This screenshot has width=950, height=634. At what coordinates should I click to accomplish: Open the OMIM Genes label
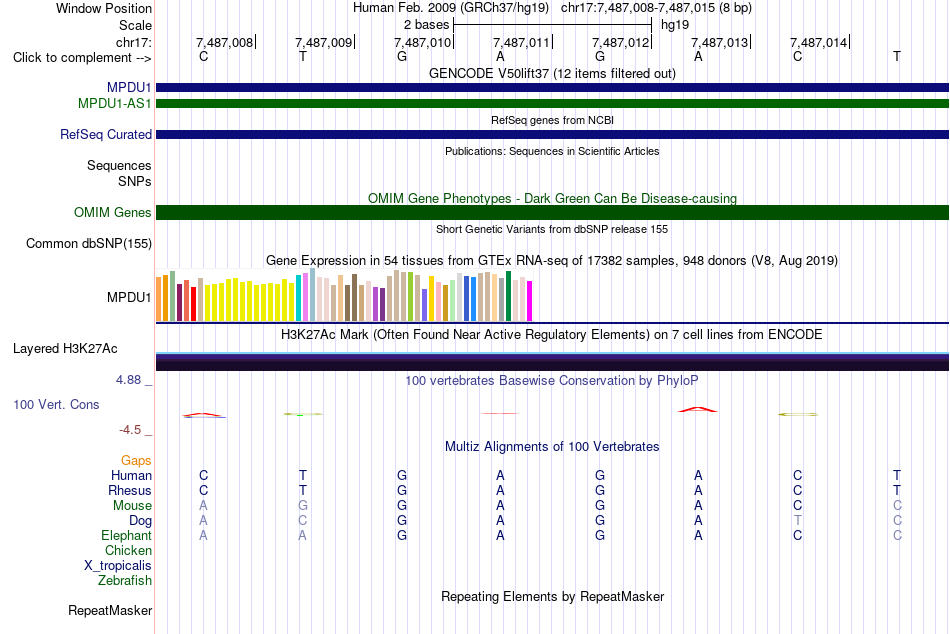click(113, 212)
